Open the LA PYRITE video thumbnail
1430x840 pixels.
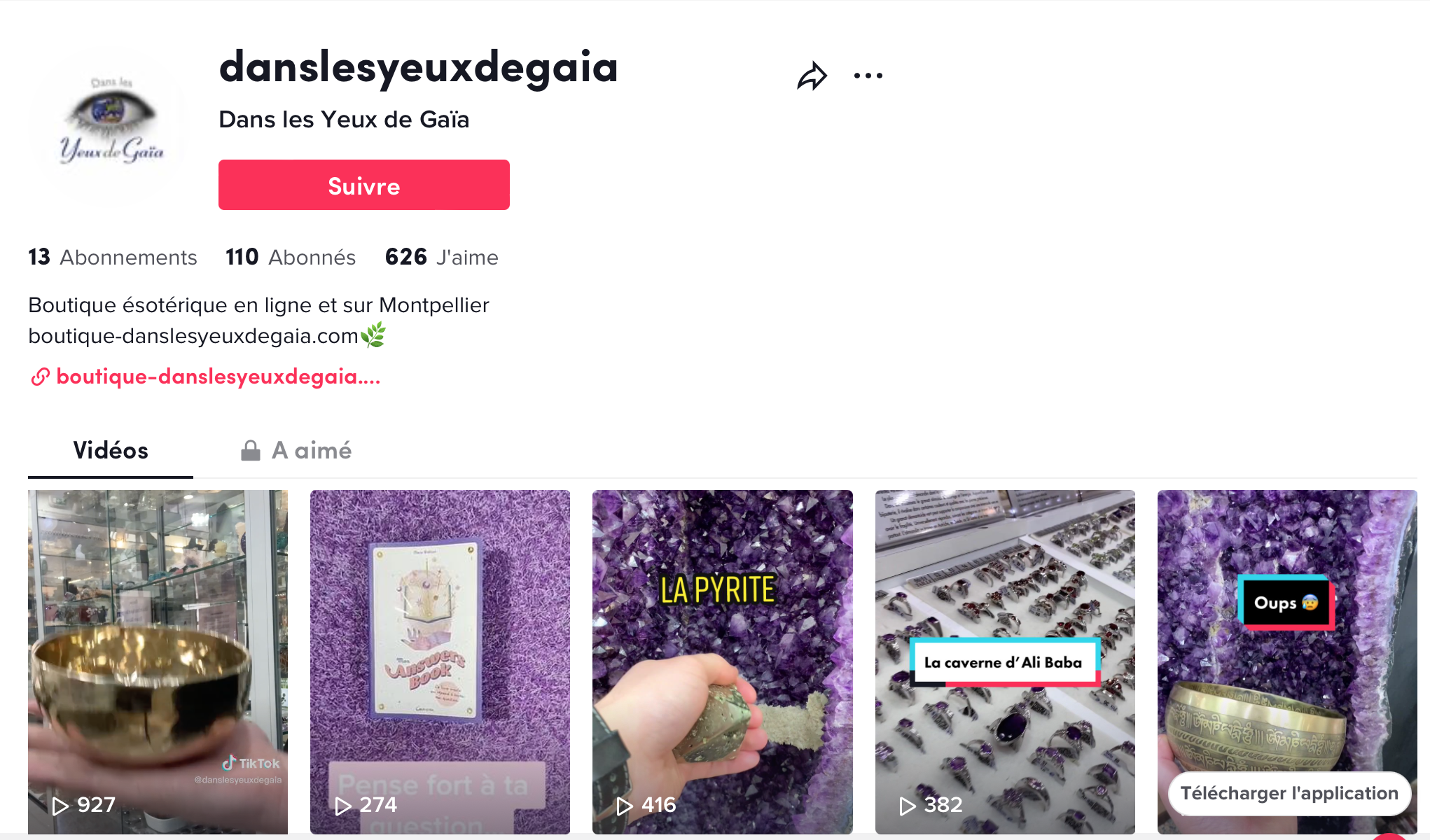coord(723,661)
